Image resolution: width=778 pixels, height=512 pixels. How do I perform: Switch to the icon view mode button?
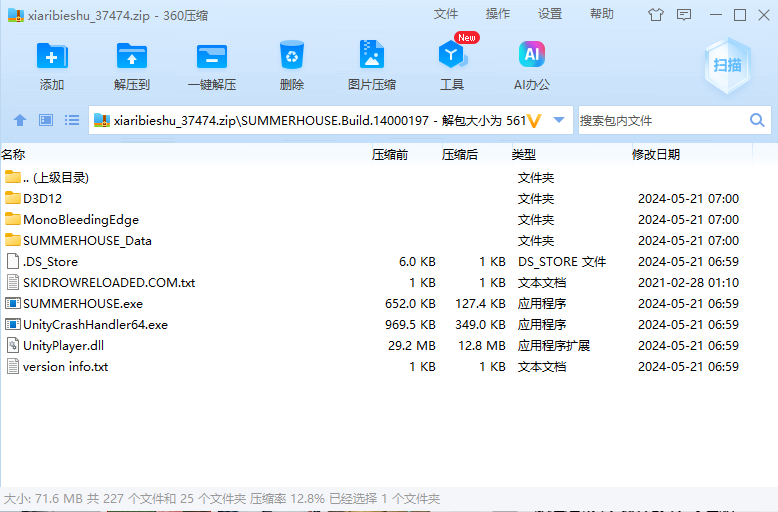(x=46, y=120)
